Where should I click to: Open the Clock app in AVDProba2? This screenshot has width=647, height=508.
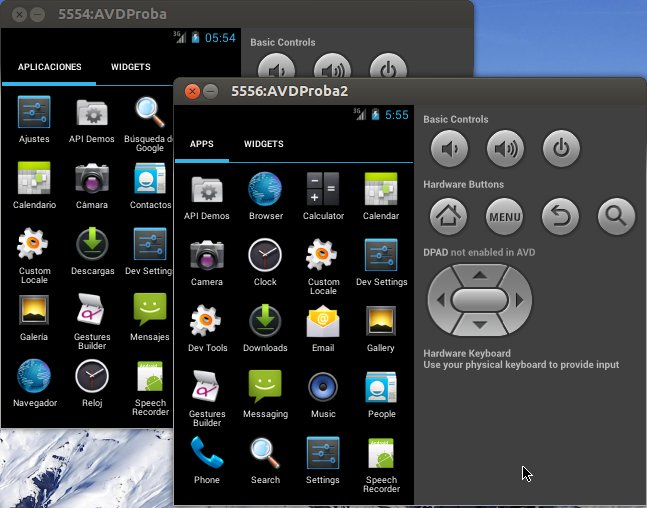click(265, 262)
